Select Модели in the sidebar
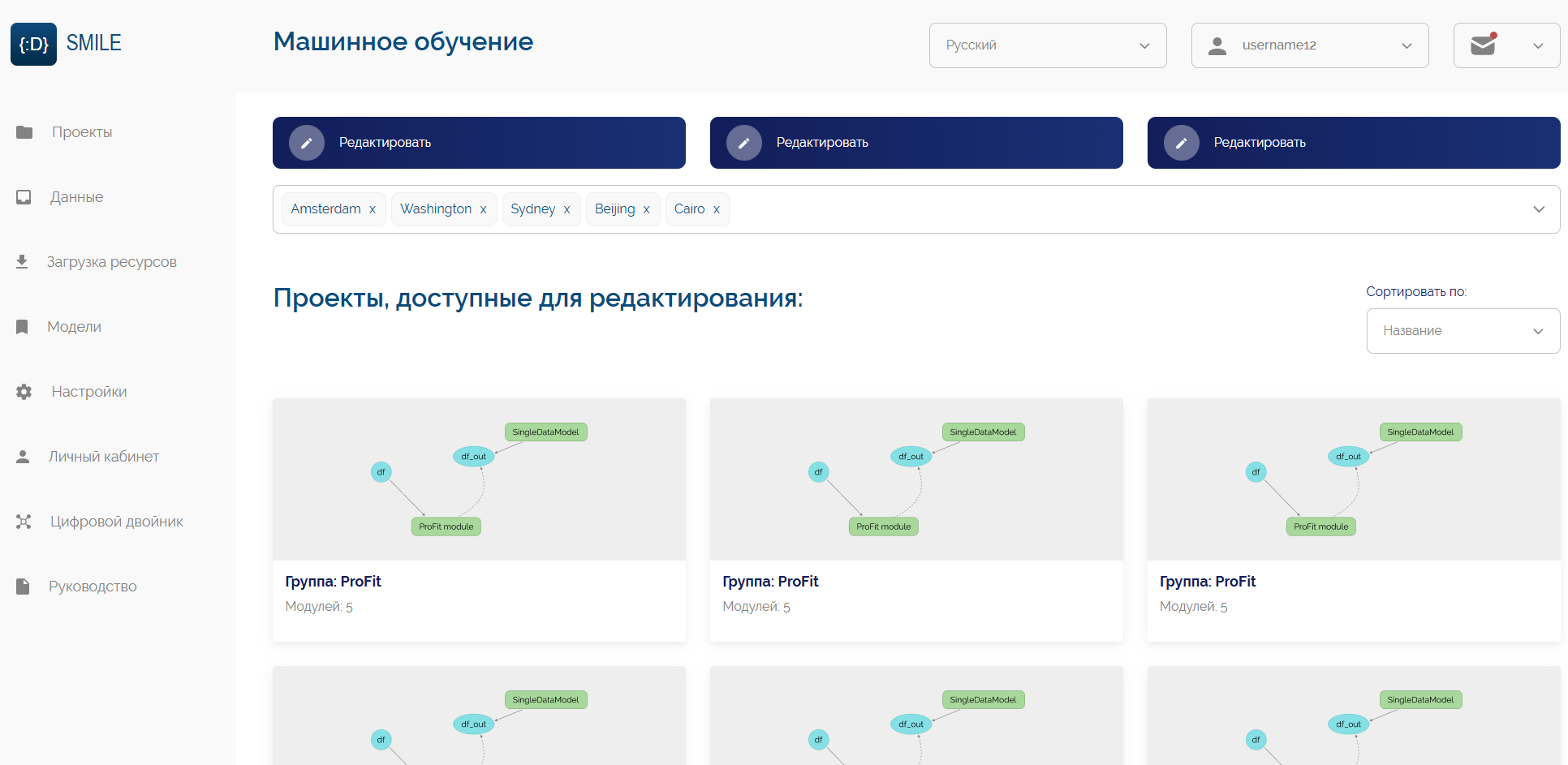 click(74, 327)
